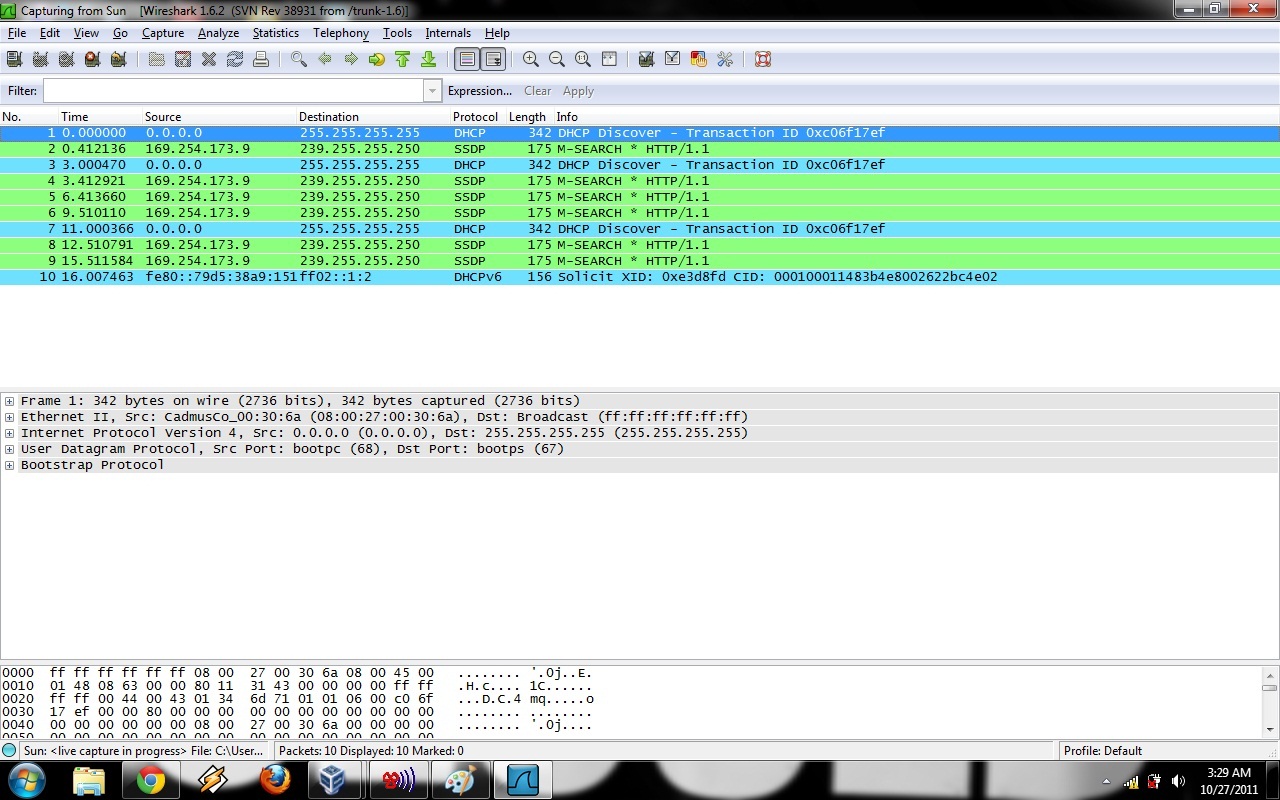
Task: Click the Profile: Default status entry
Action: (x=1103, y=750)
